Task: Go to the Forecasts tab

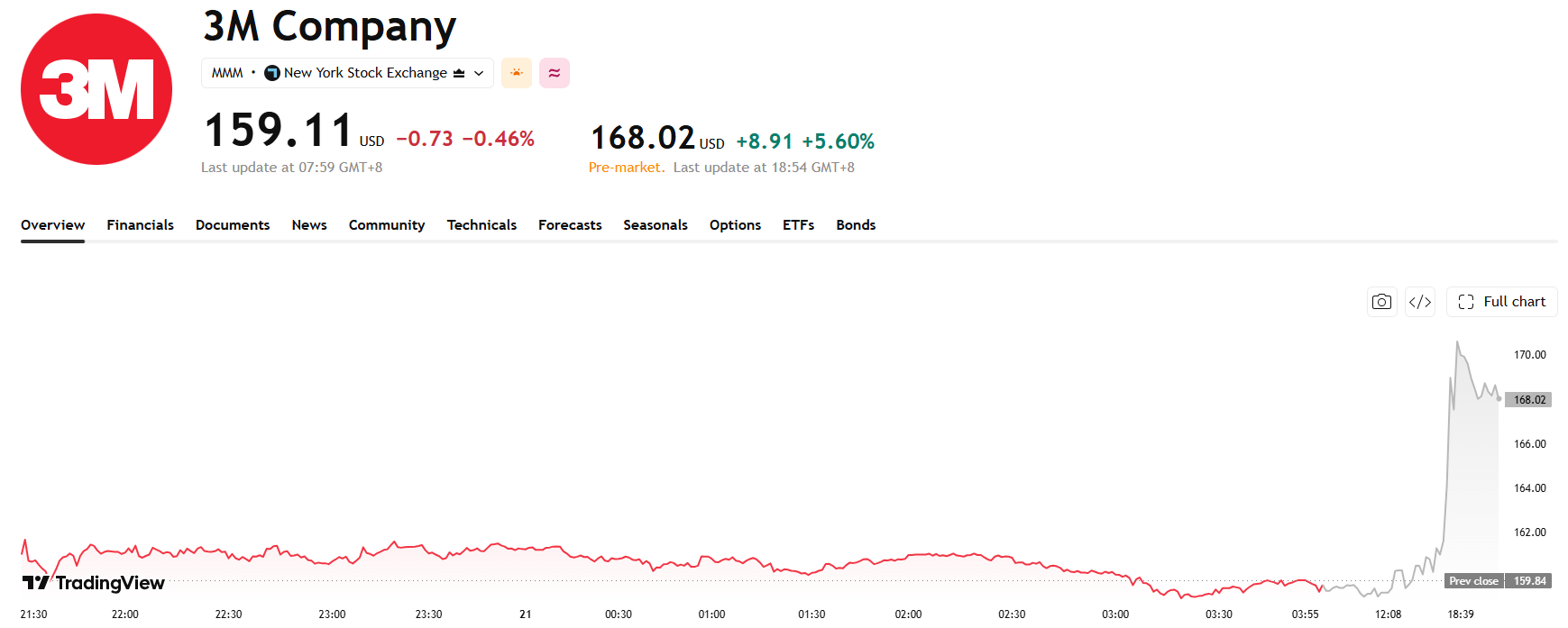Action: point(570,225)
